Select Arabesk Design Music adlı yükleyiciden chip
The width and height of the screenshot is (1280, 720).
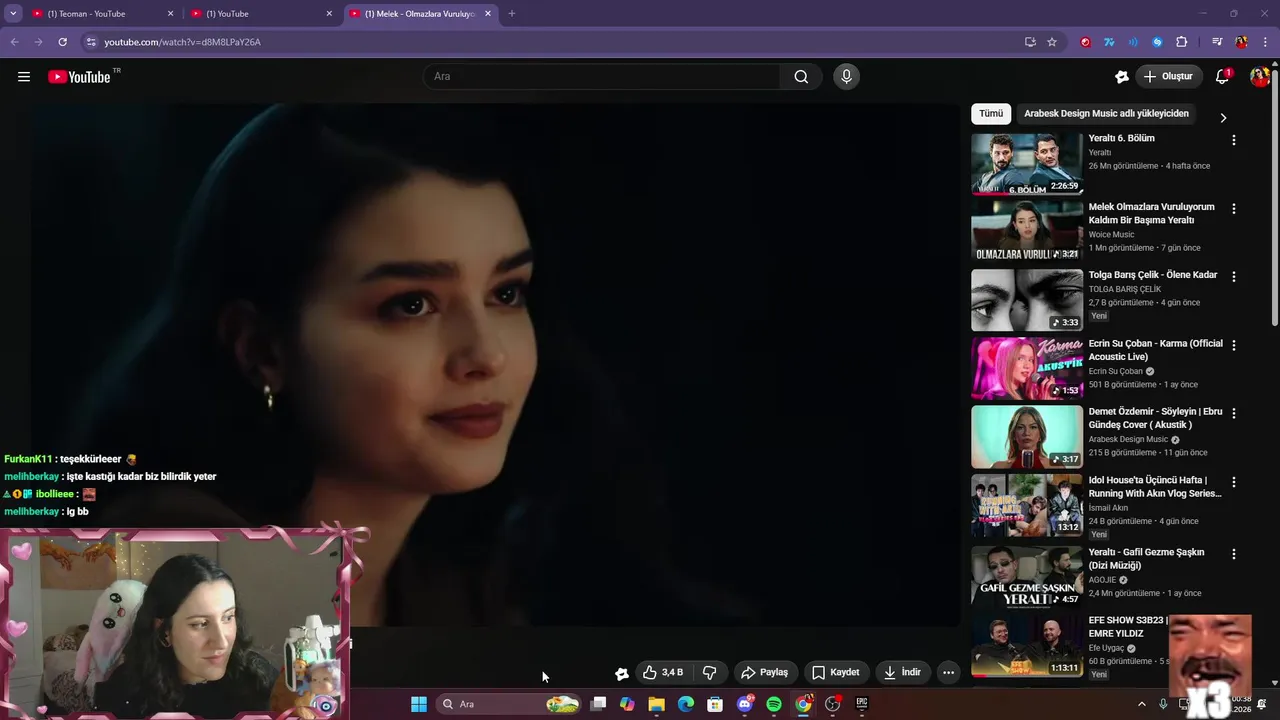(x=1106, y=114)
